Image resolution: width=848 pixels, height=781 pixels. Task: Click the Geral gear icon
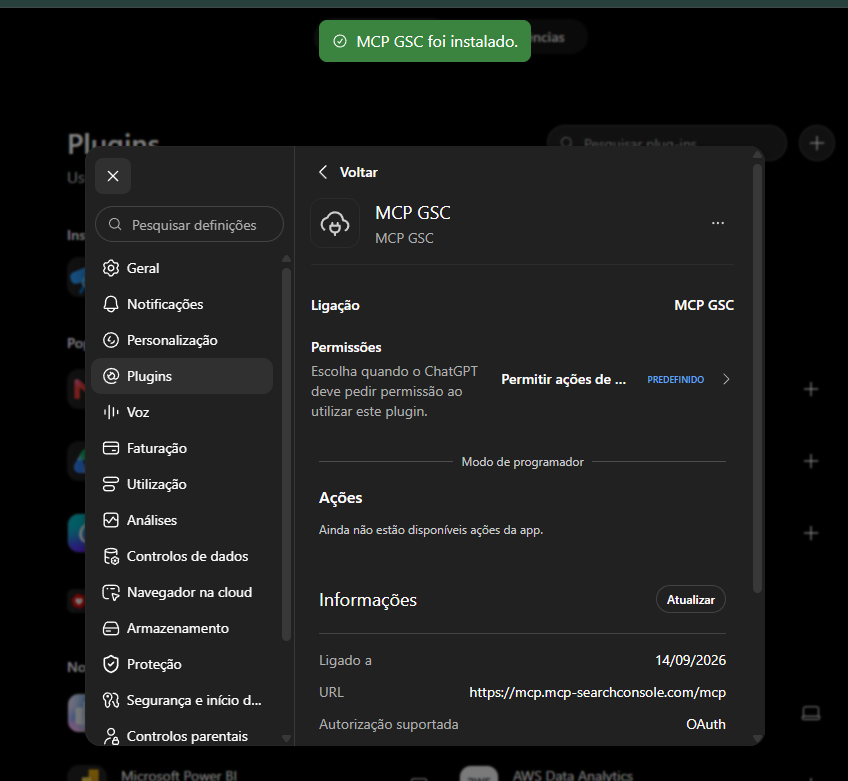click(111, 268)
